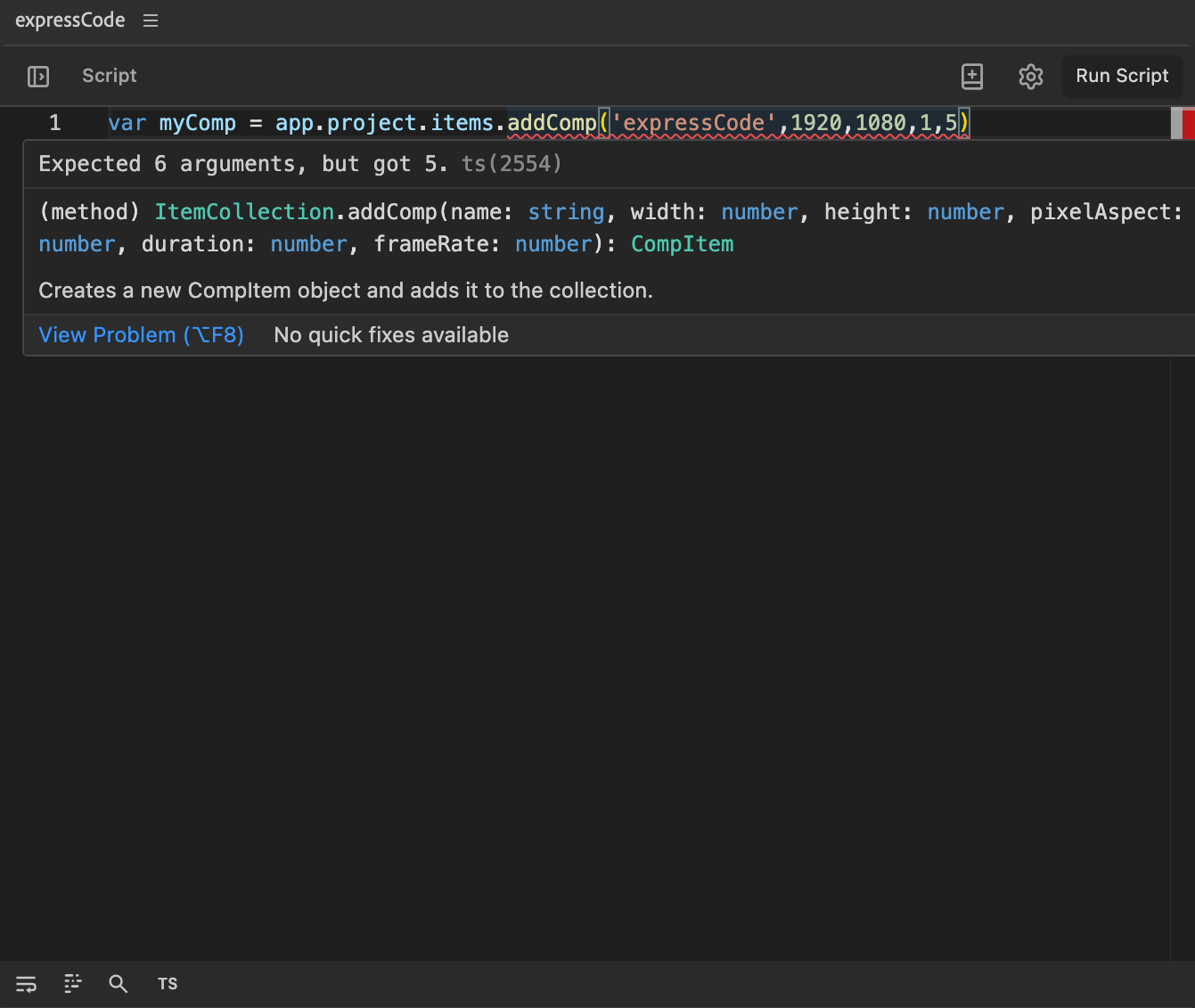Open the expressCode panel hamburger menu
This screenshot has height=1008, width=1195.
pyautogui.click(x=151, y=20)
